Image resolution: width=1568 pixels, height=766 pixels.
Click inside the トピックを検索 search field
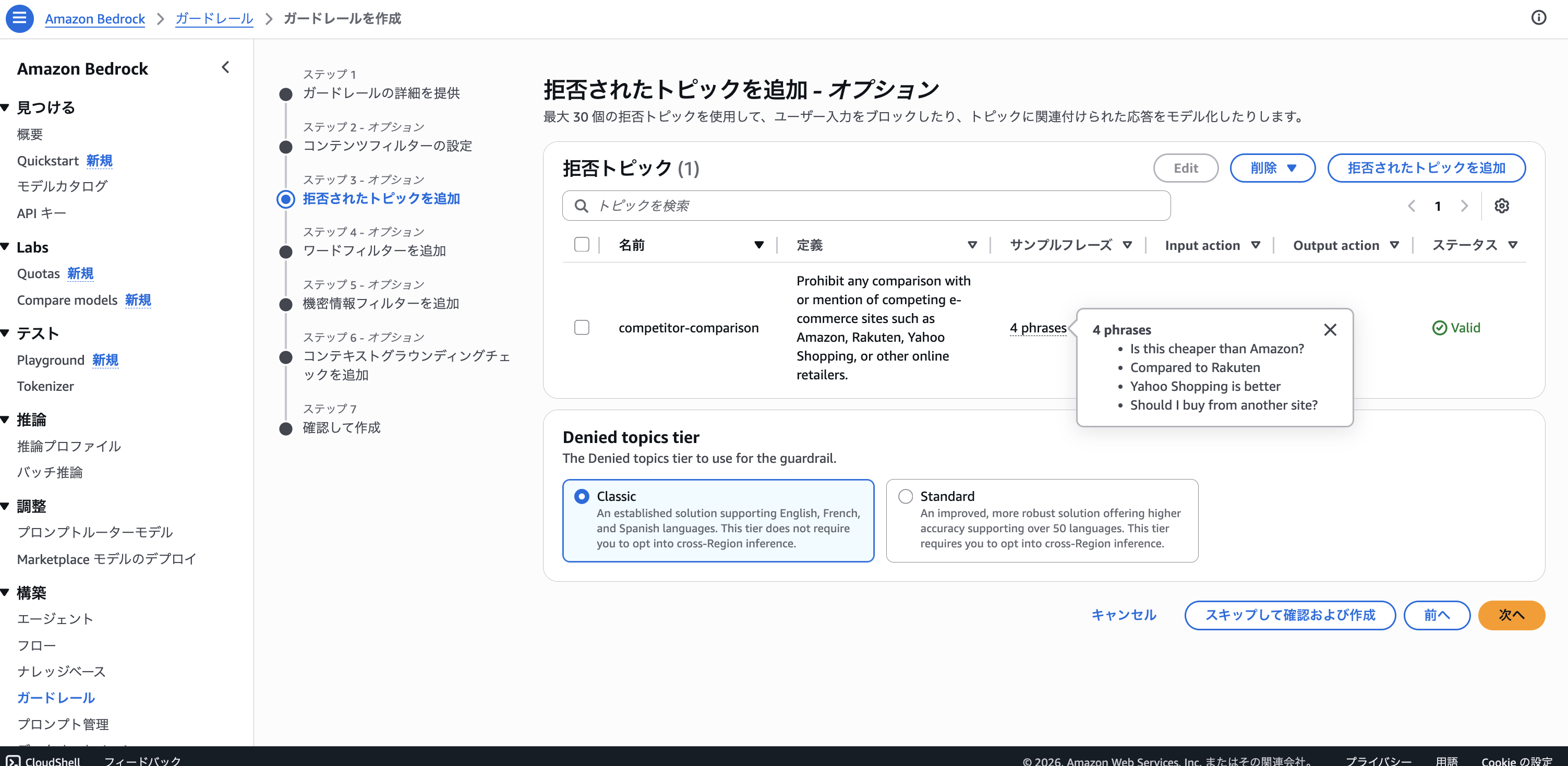click(x=791, y=206)
